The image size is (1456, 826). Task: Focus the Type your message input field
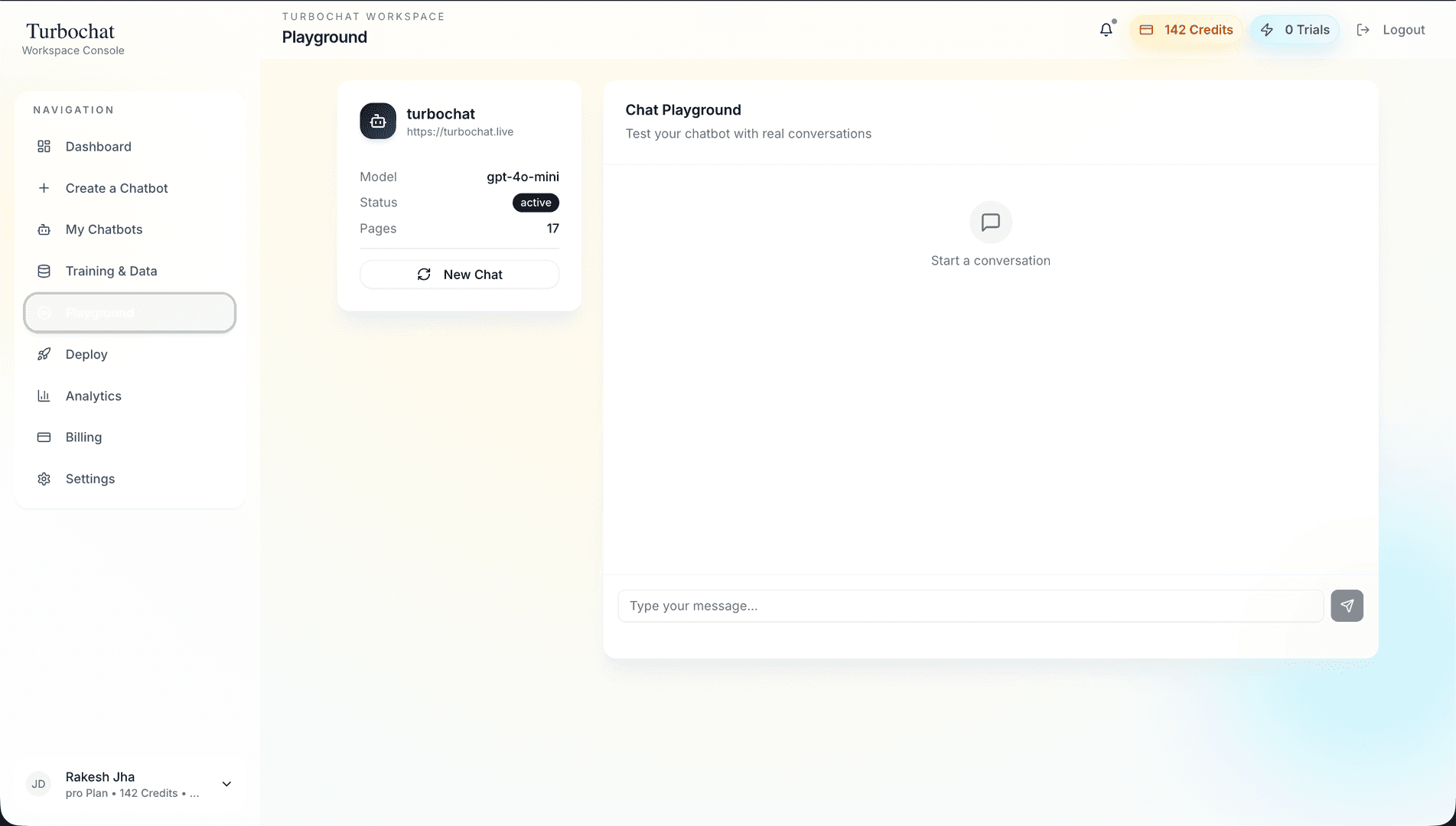pyautogui.click(x=970, y=606)
